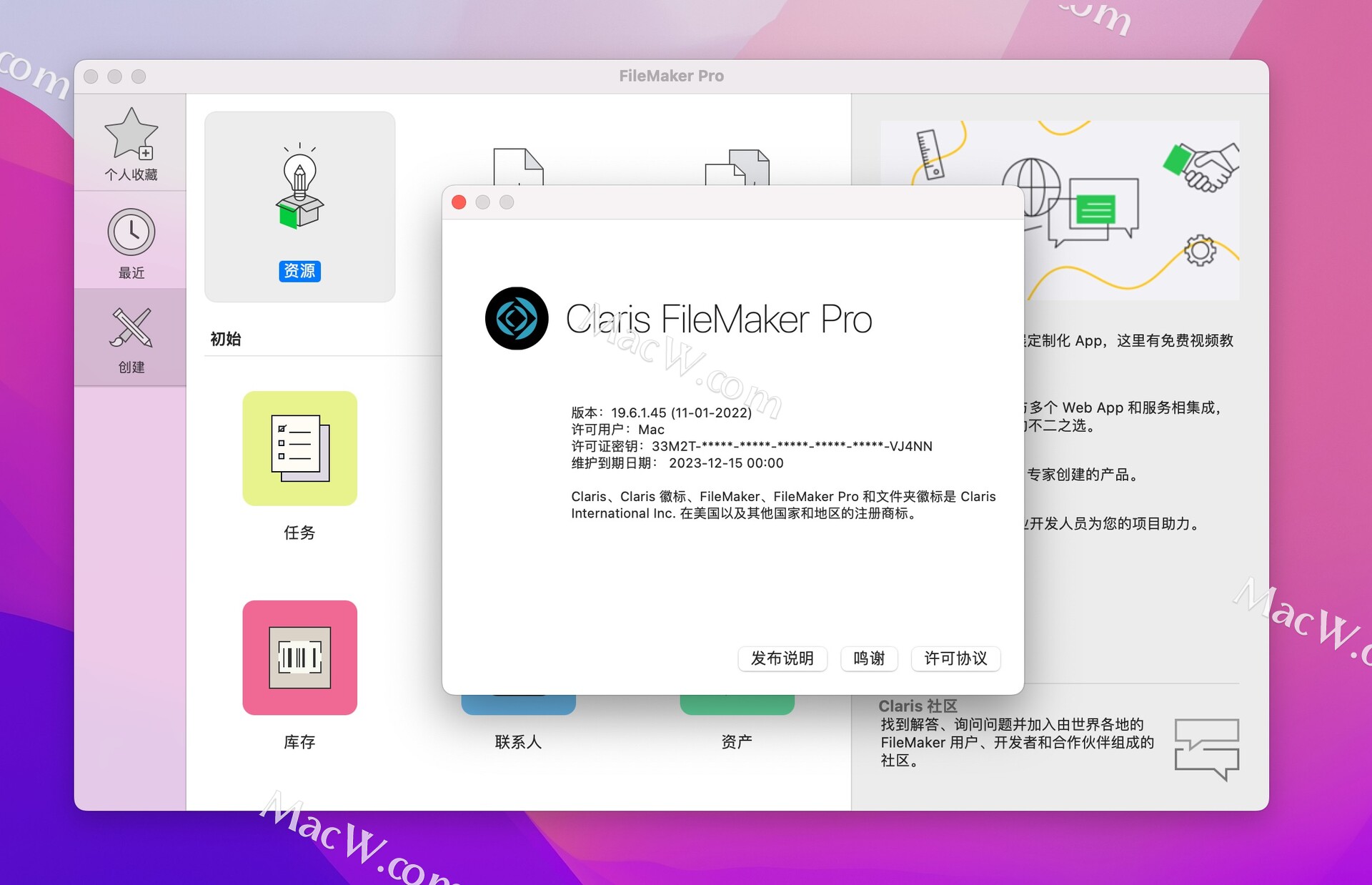This screenshot has width=1372, height=885.
Task: Click the 发布说明 button
Action: [782, 659]
